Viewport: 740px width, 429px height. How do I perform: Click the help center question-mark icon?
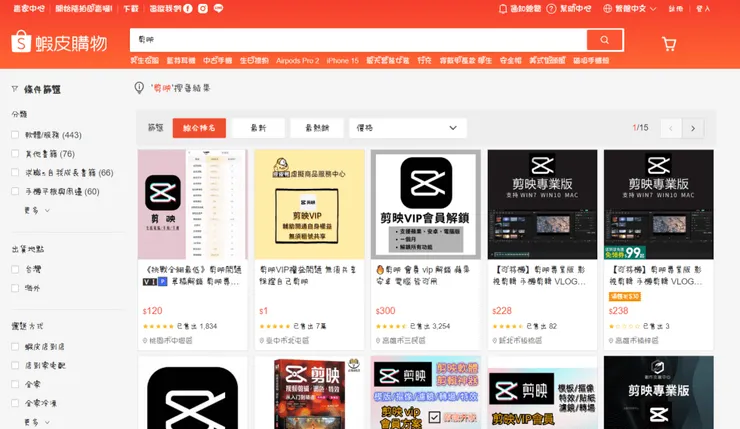[x=551, y=8]
